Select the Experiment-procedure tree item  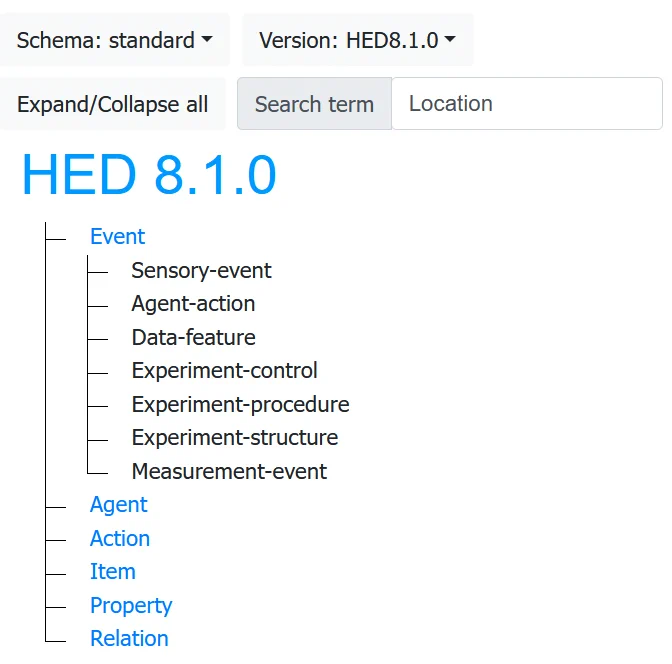[240, 404]
